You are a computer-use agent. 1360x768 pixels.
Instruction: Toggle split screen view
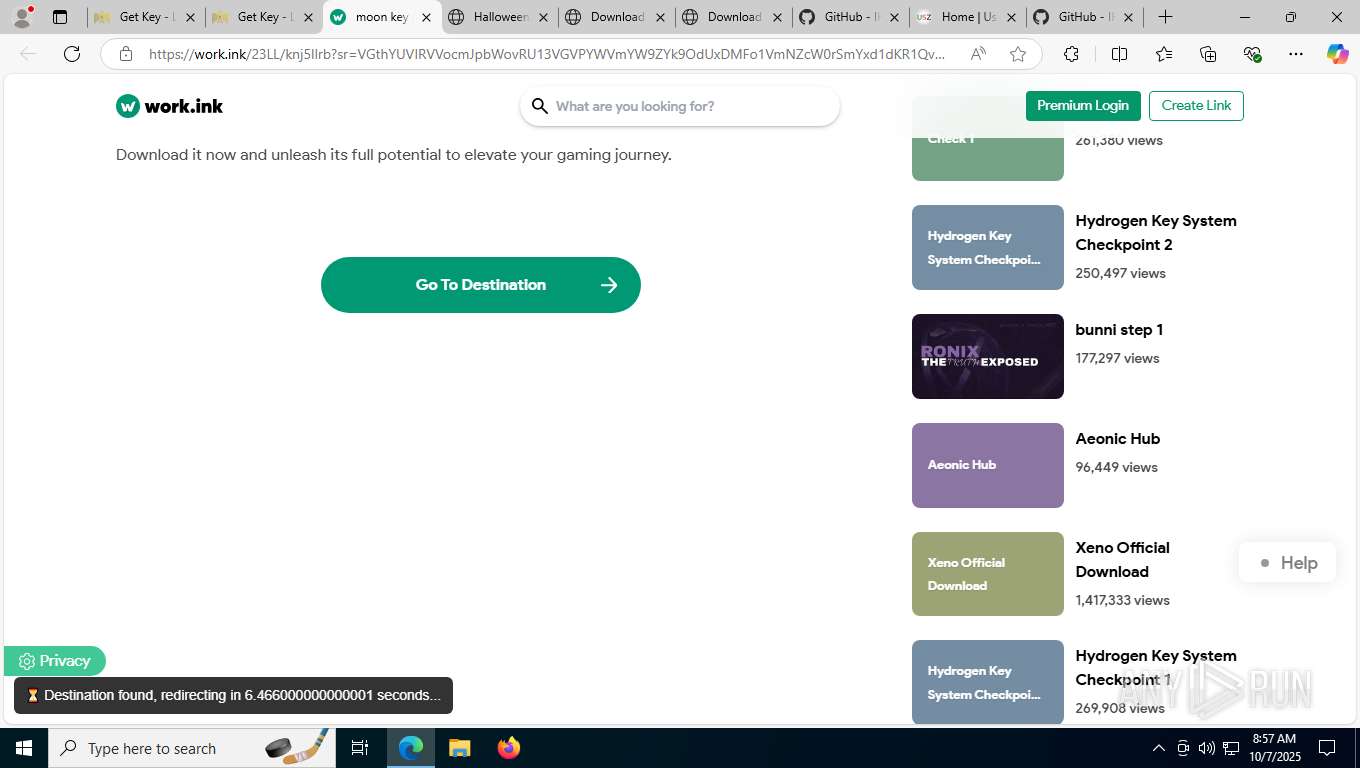[1119, 54]
